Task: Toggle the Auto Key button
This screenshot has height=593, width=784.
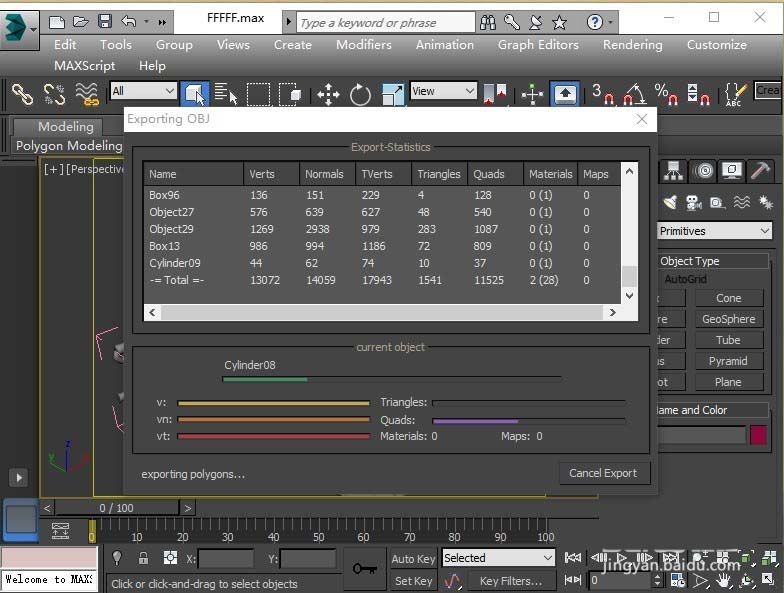Action: coord(413,559)
